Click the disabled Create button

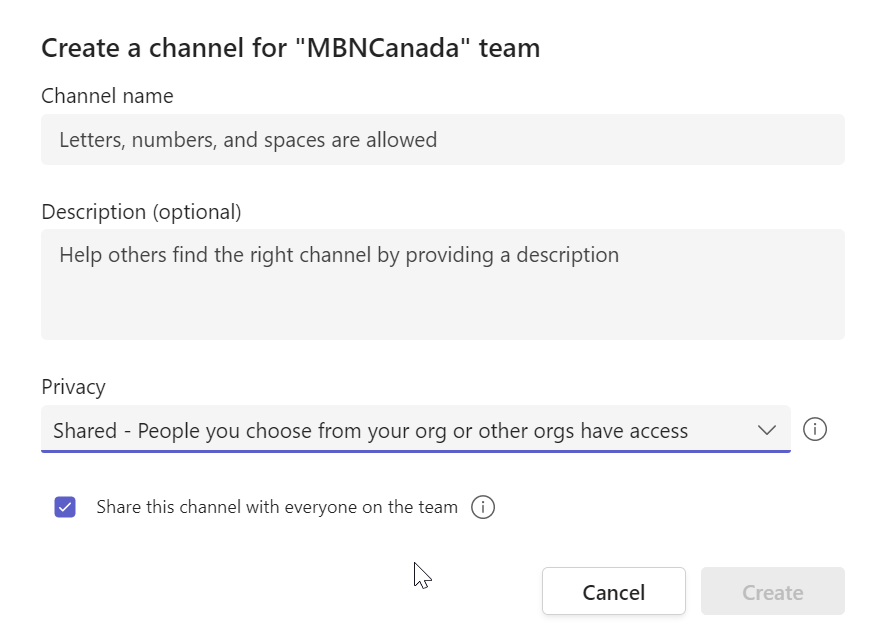(773, 592)
